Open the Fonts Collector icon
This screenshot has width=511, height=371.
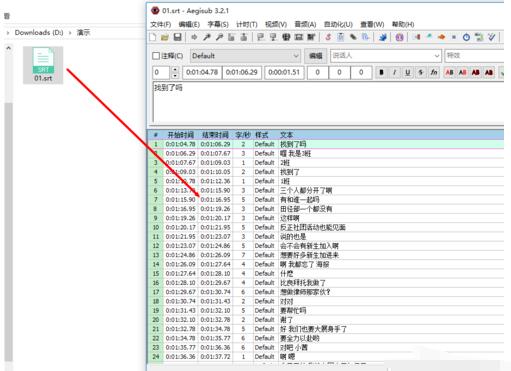pos(365,37)
